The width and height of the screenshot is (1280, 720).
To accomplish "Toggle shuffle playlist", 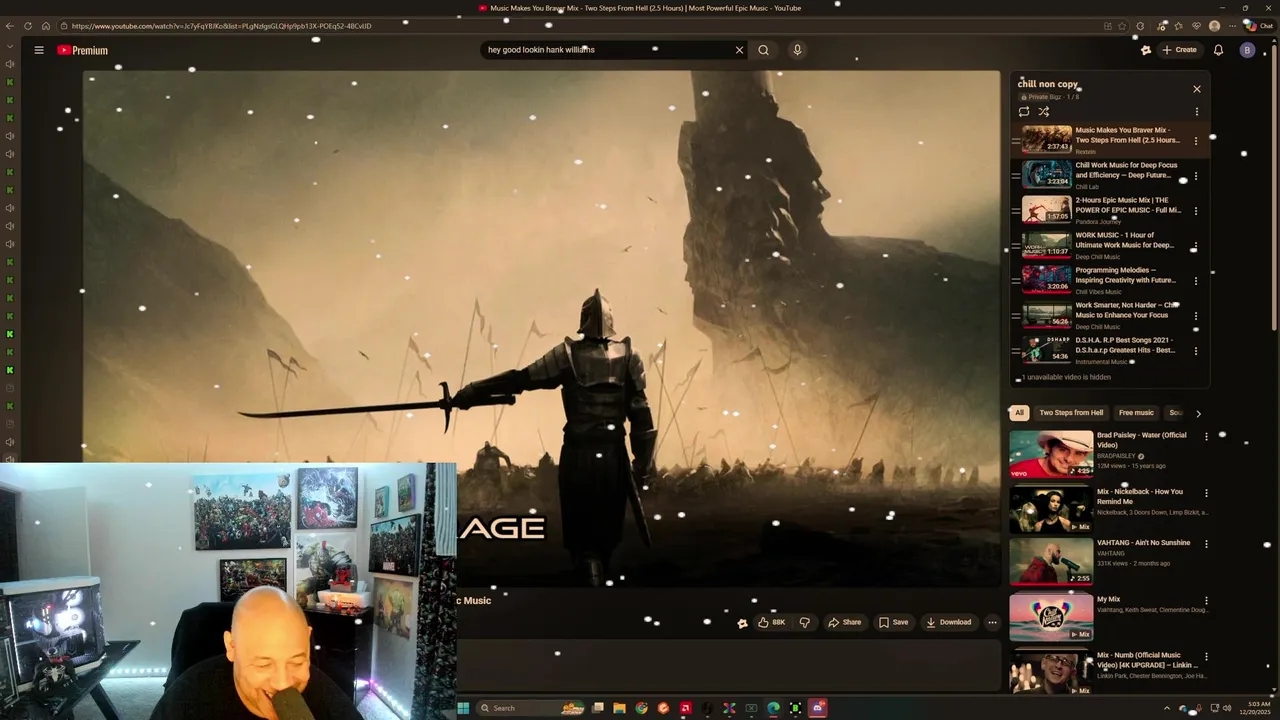I will (x=1043, y=112).
